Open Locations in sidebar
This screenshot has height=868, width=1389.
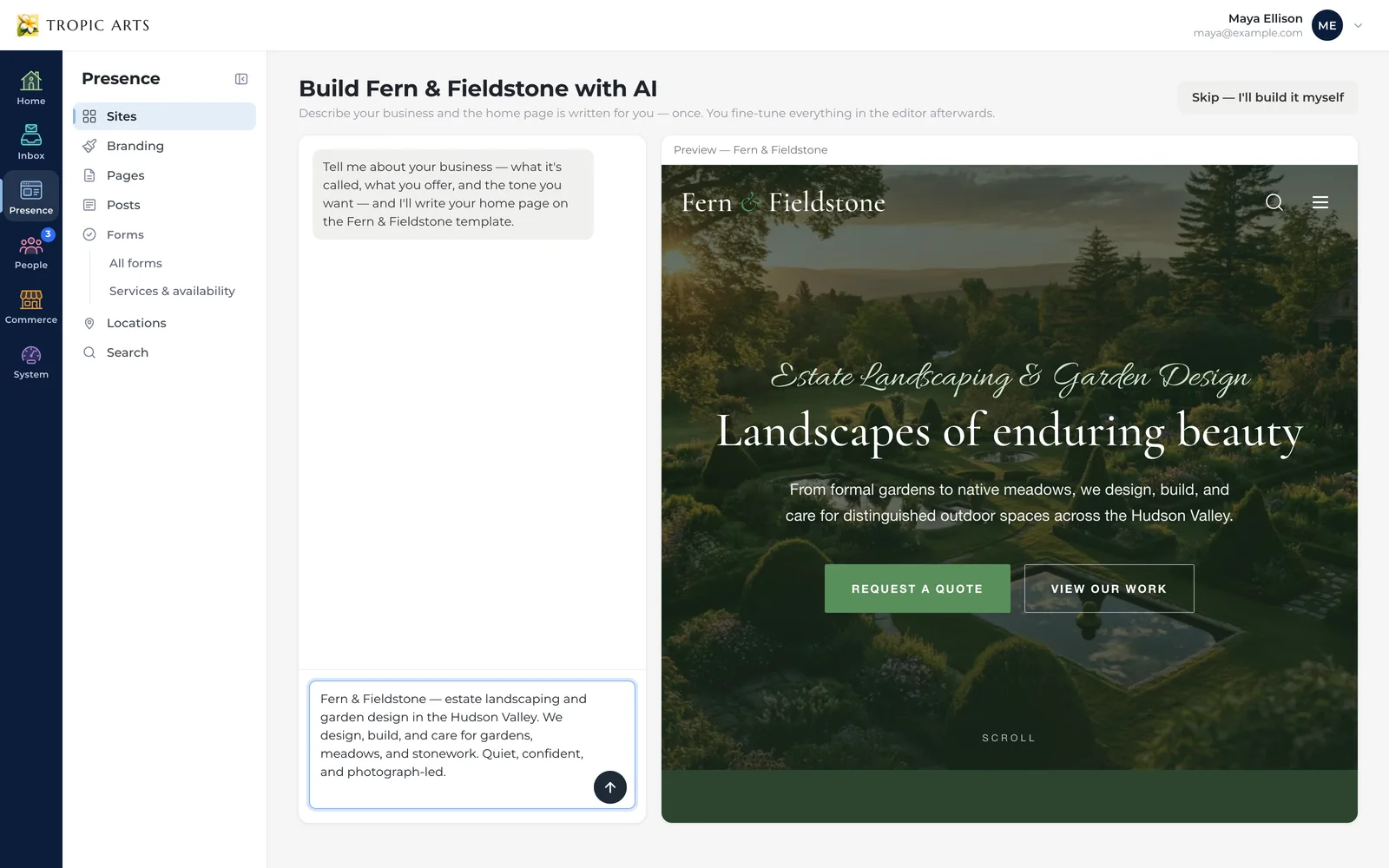[165, 323]
